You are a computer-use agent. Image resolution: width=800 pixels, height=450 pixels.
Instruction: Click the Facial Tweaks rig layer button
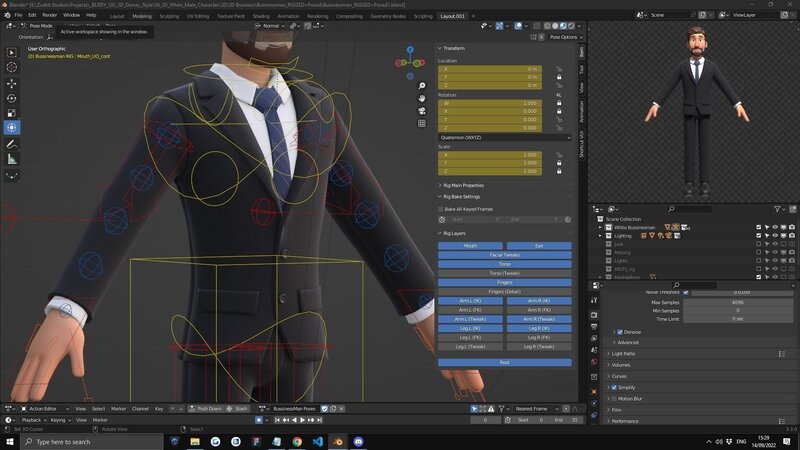504,254
